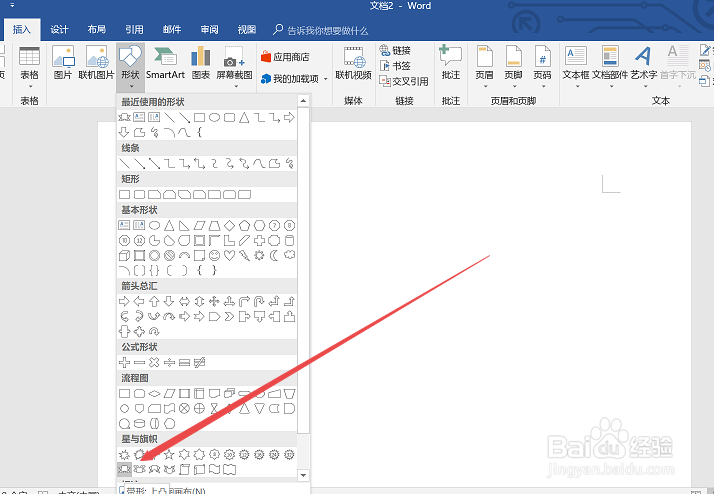This screenshot has height=494, width=714.
Task: Collapse the 形状 shapes dropdown button
Action: coord(130,67)
